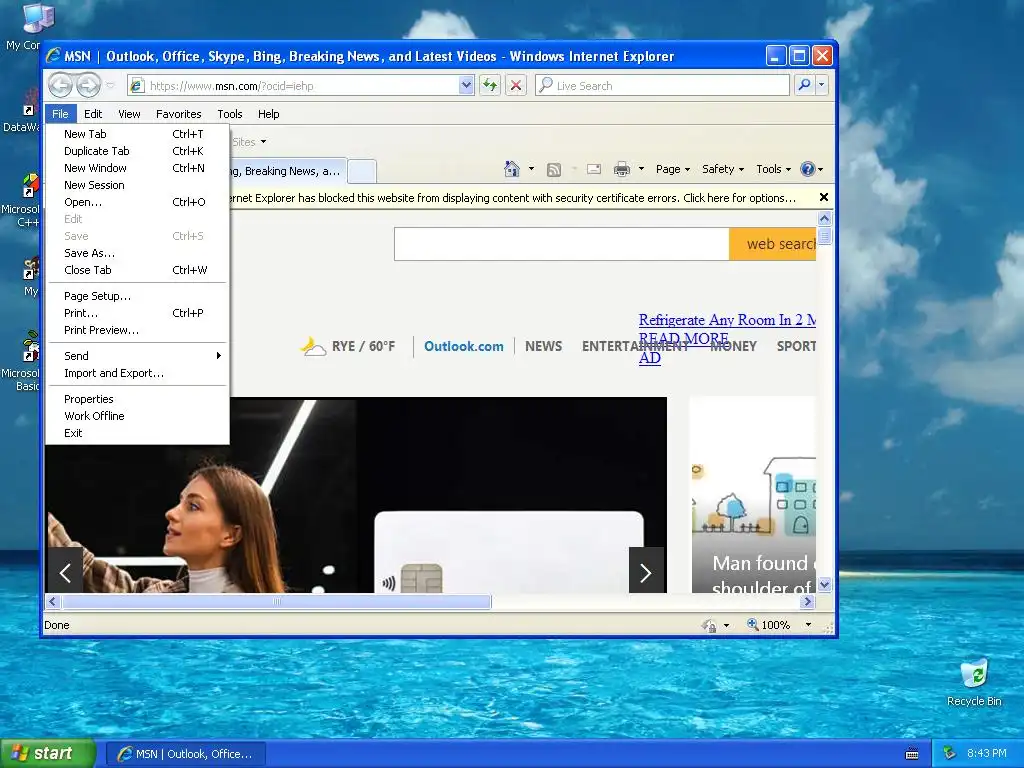Click the keyboard icon in system tray
The image size is (1024, 768).
coord(912,754)
